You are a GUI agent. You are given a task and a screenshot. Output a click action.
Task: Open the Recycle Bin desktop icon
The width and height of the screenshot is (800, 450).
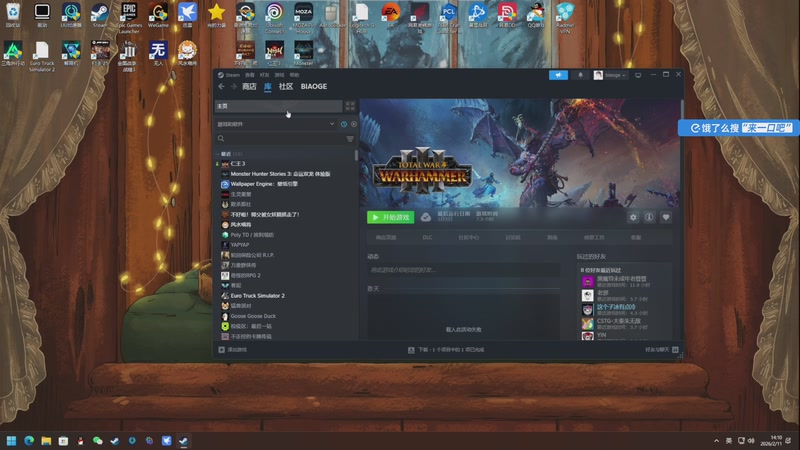[x=13, y=14]
